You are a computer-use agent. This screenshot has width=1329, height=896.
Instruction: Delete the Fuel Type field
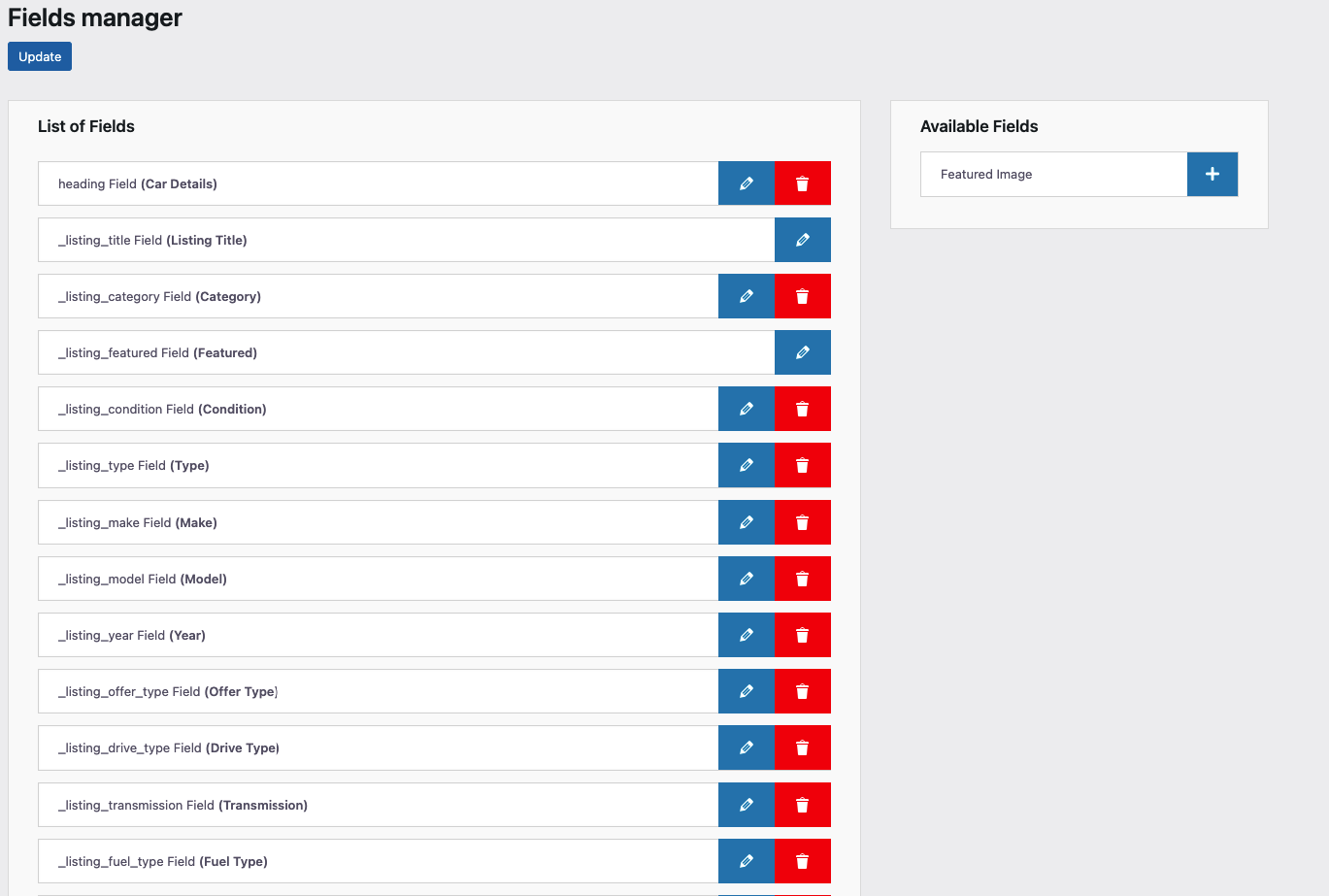(802, 861)
